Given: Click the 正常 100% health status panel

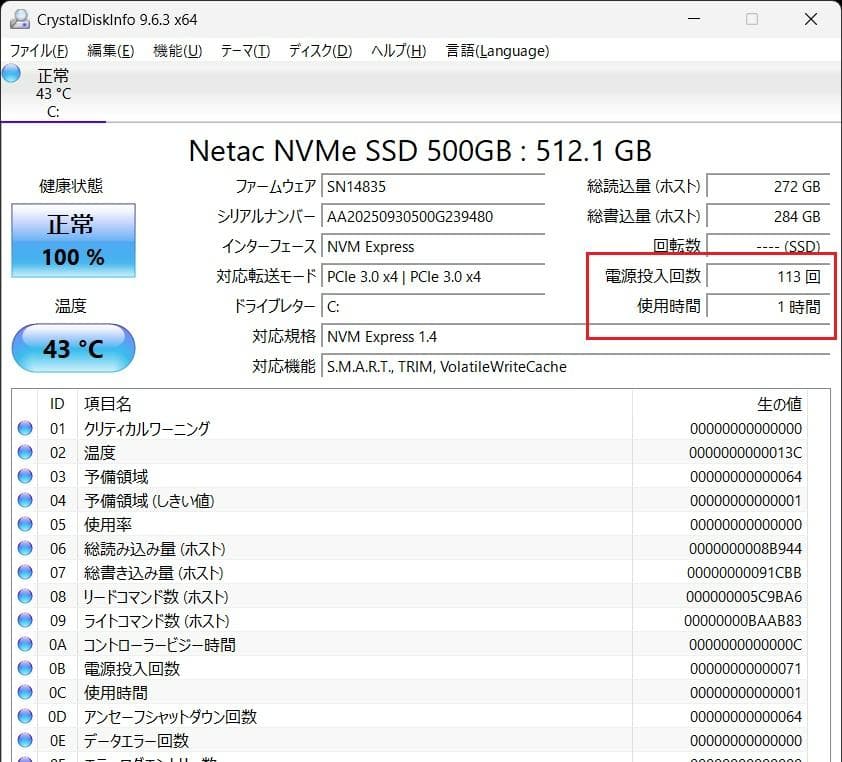Looking at the screenshot, I should tap(72, 241).
